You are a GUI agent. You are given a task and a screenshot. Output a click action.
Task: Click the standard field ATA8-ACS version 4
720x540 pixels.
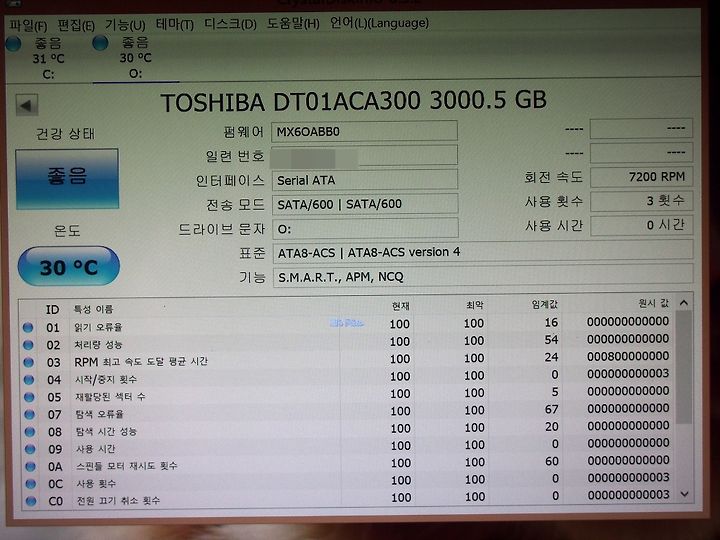[x=483, y=252]
